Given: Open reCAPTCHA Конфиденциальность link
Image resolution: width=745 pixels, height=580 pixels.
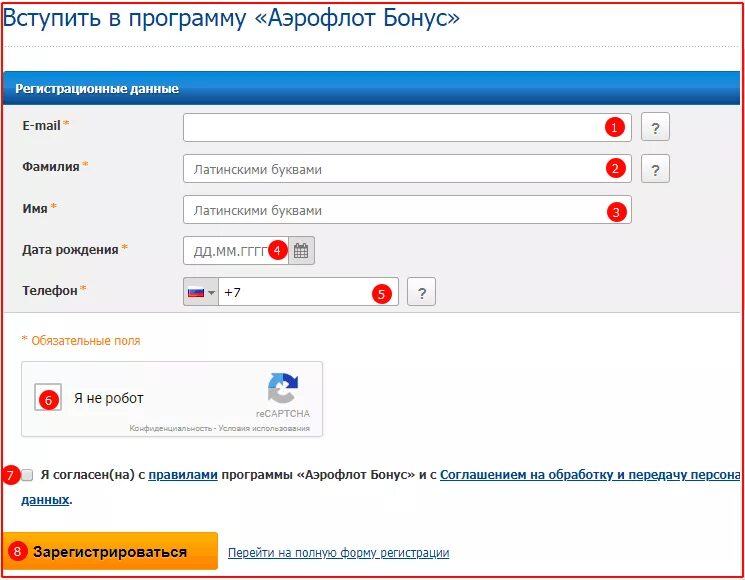Looking at the screenshot, I should pyautogui.click(x=171, y=428).
